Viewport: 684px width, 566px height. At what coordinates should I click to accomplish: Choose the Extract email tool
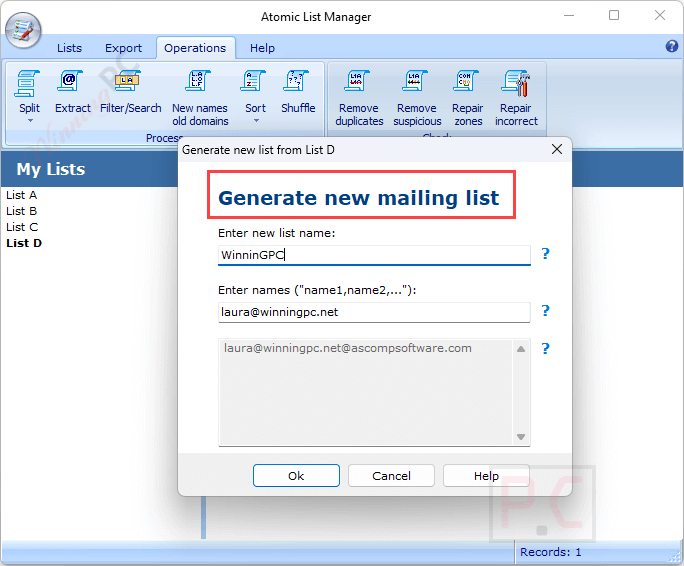tap(72, 92)
